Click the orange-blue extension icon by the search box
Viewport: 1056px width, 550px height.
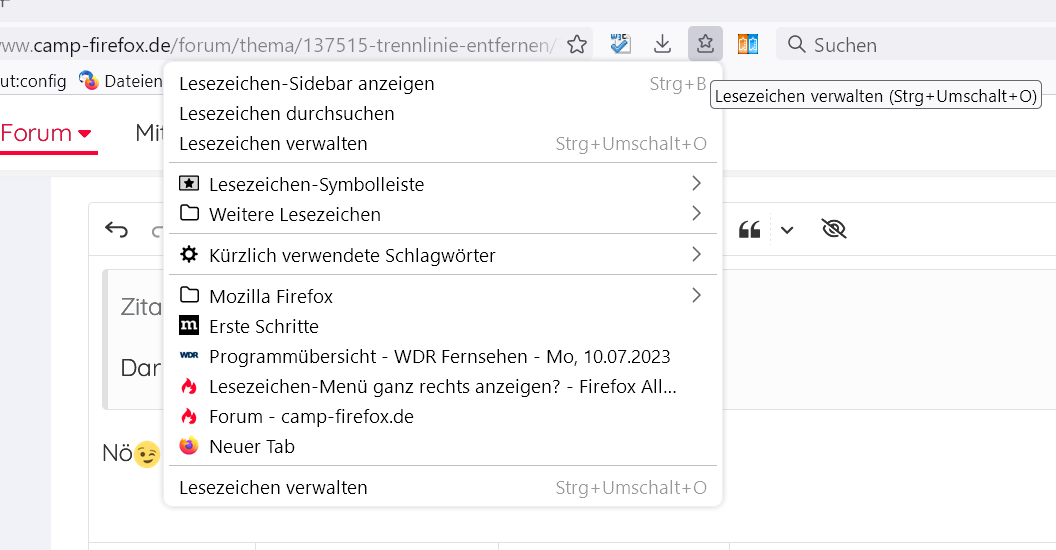coord(748,44)
